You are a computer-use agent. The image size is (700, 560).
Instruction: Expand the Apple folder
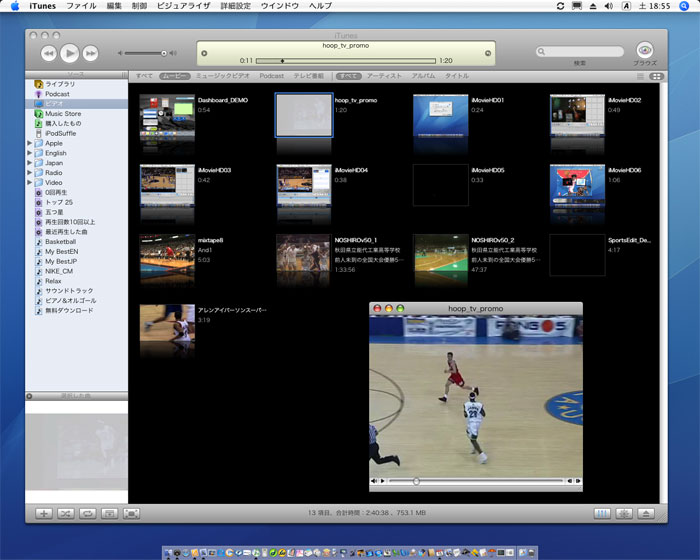click(29, 143)
